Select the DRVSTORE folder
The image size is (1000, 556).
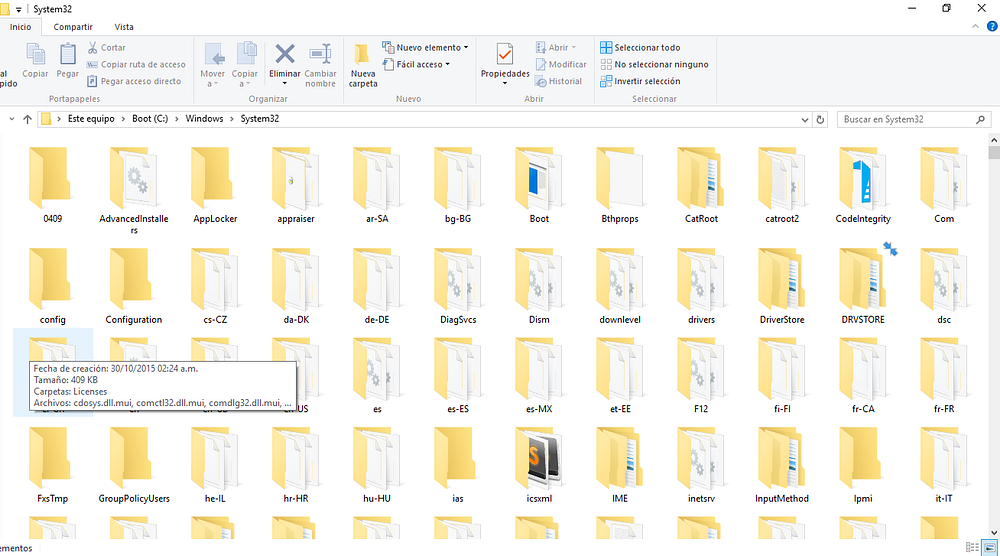pos(863,286)
